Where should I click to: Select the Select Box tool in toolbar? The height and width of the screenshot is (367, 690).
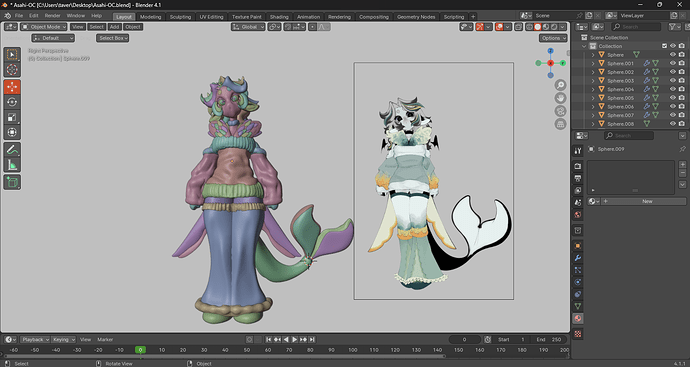coord(12,55)
